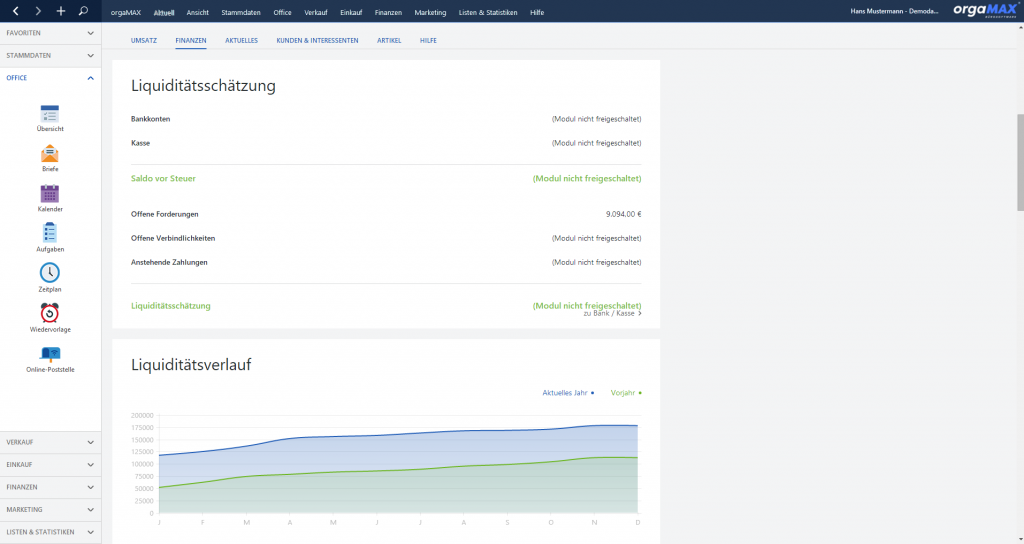1024x544 pixels.
Task: Expand the Einkauf sidebar section
Action: (x=50, y=464)
